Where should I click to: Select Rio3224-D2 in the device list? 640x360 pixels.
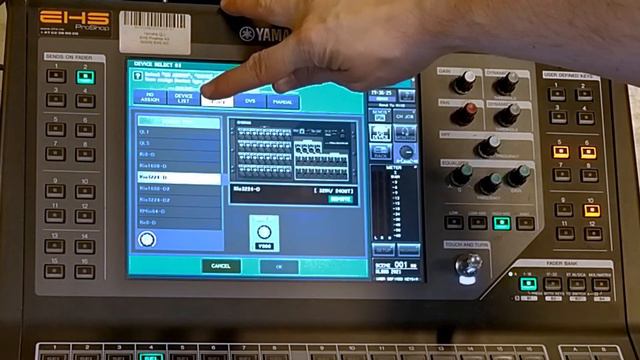pos(180,200)
